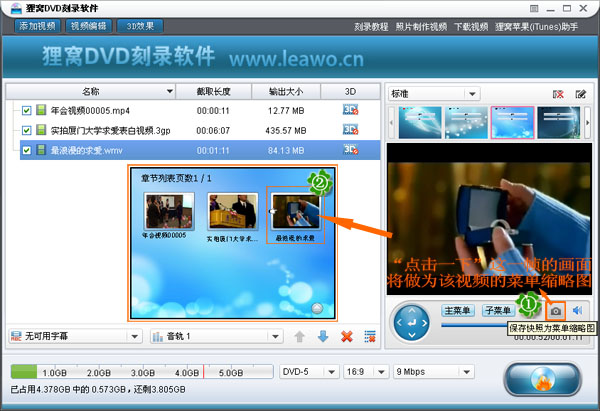
Task: Select the first menu template thumbnail
Action: point(420,122)
